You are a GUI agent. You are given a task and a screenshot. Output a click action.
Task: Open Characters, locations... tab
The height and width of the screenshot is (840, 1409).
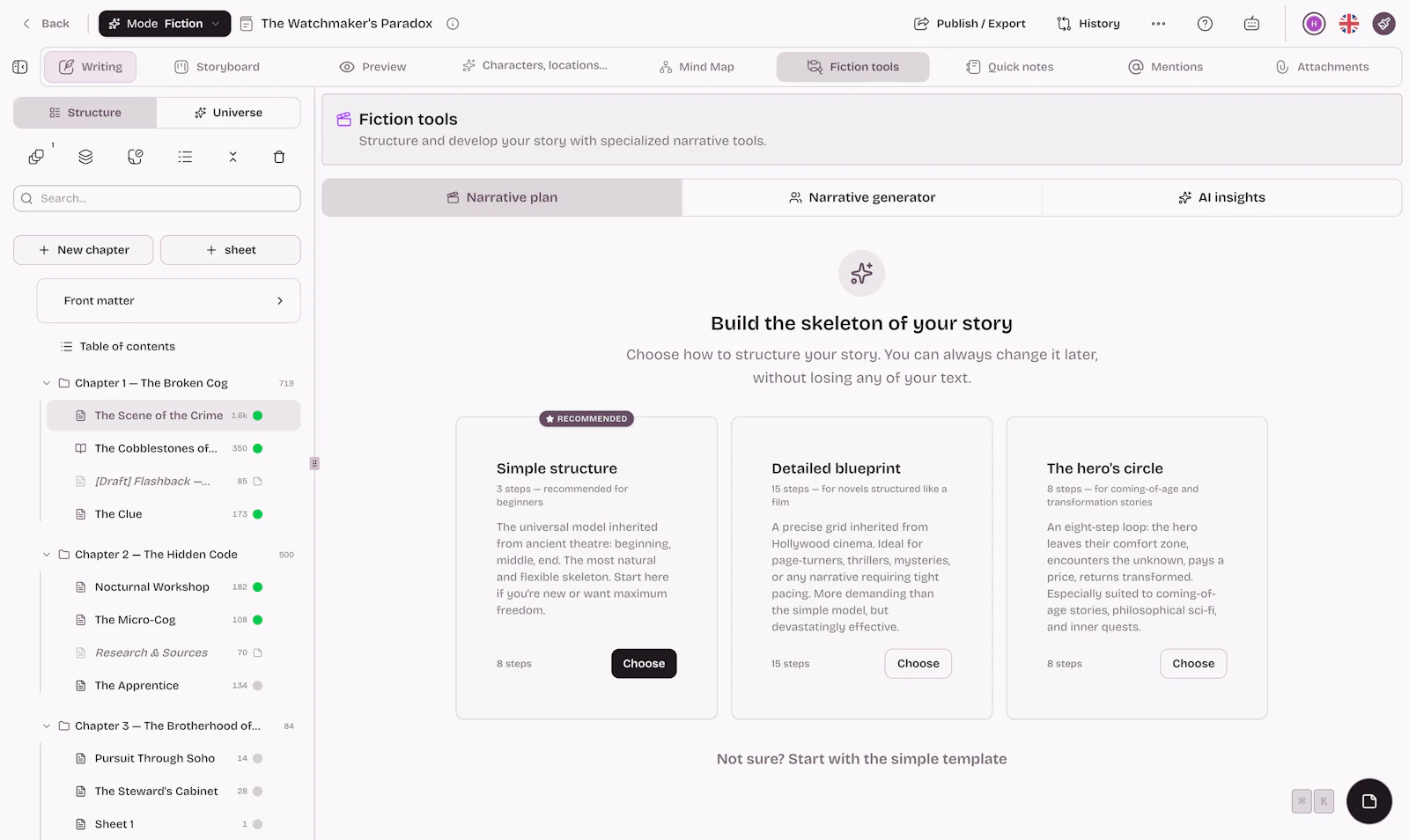[x=535, y=66]
